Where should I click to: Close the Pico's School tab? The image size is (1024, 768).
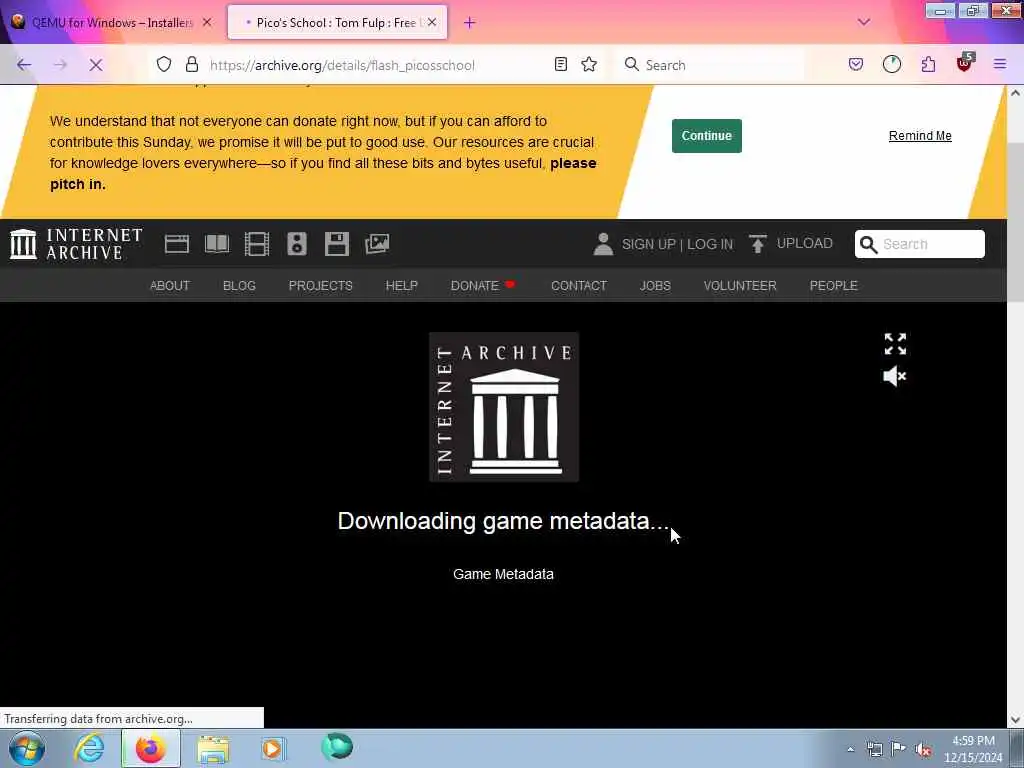pyautogui.click(x=432, y=22)
